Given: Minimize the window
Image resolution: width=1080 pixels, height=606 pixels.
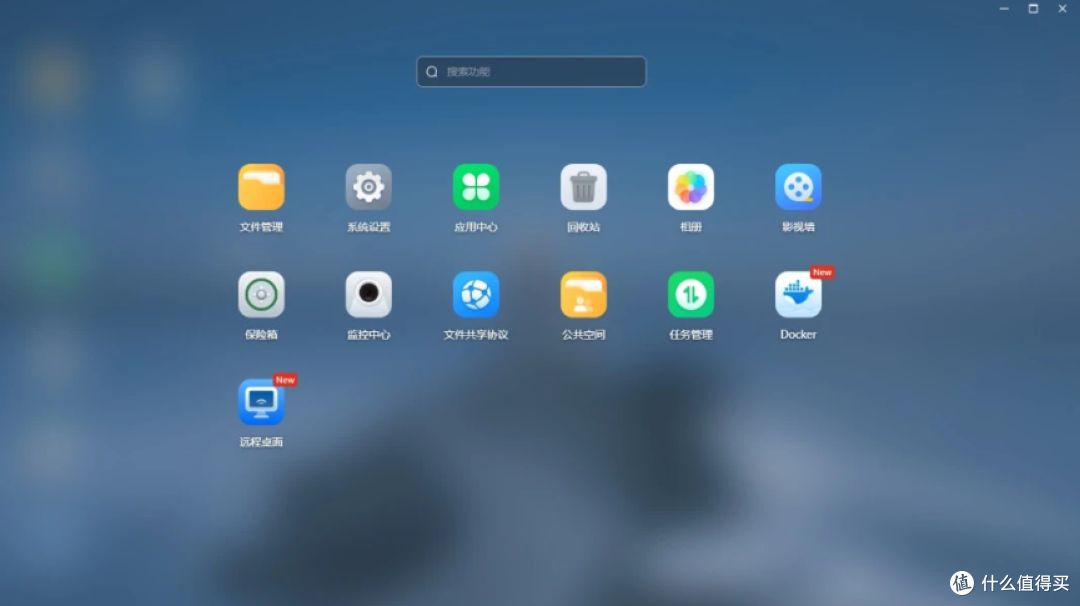Looking at the screenshot, I should (1004, 9).
